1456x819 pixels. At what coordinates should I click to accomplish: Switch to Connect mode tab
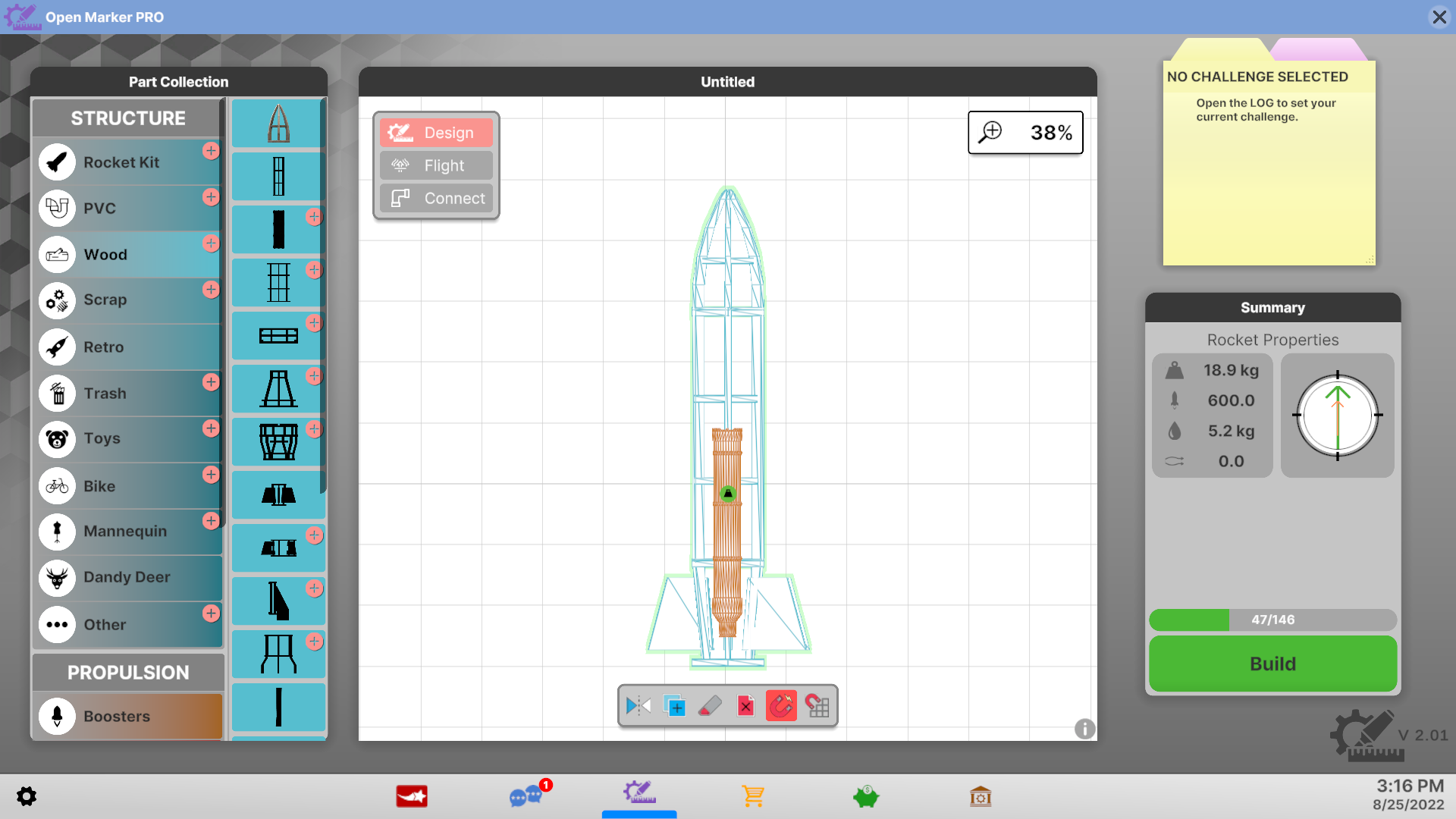coord(436,198)
